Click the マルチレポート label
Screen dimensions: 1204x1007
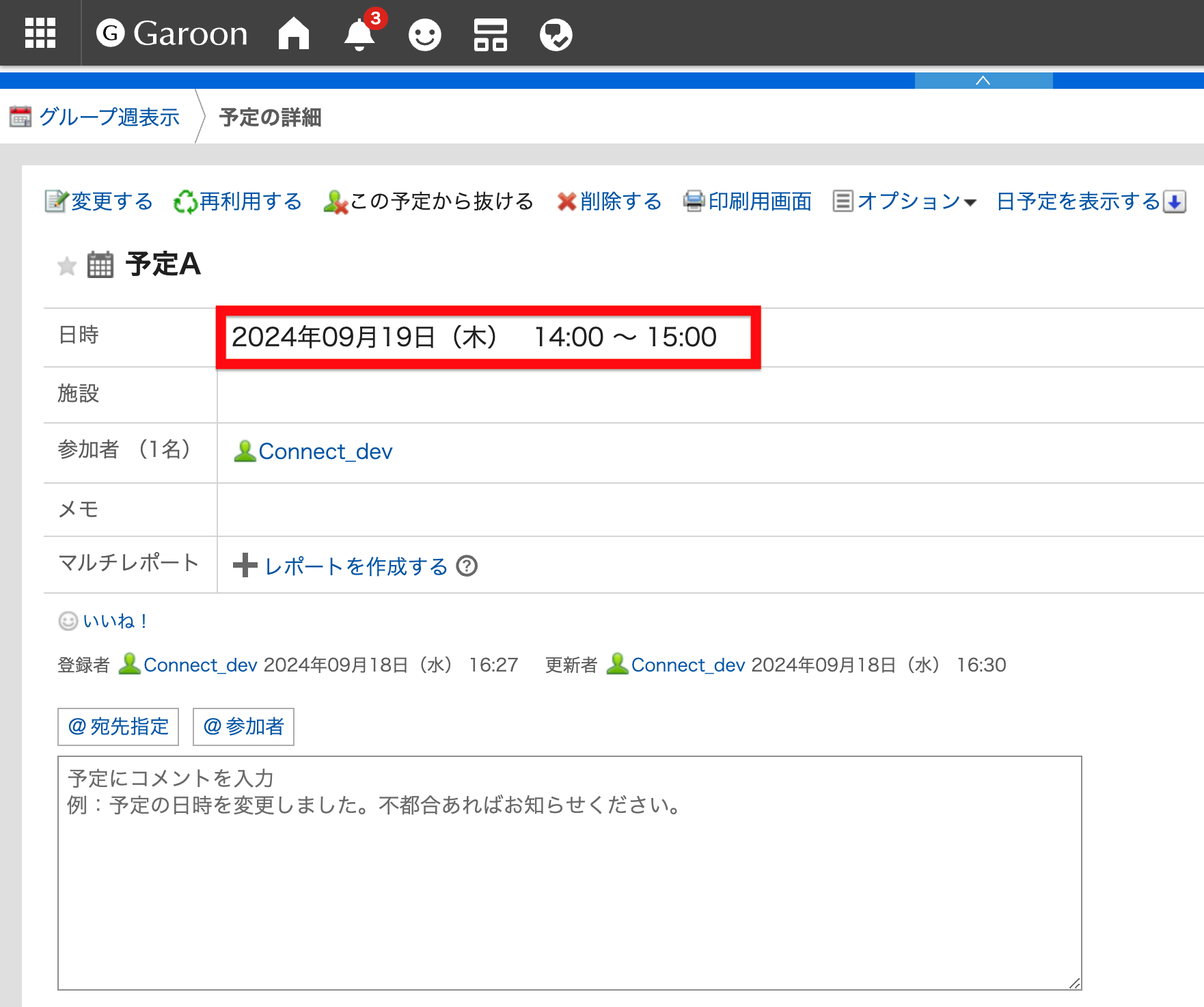pos(129,563)
